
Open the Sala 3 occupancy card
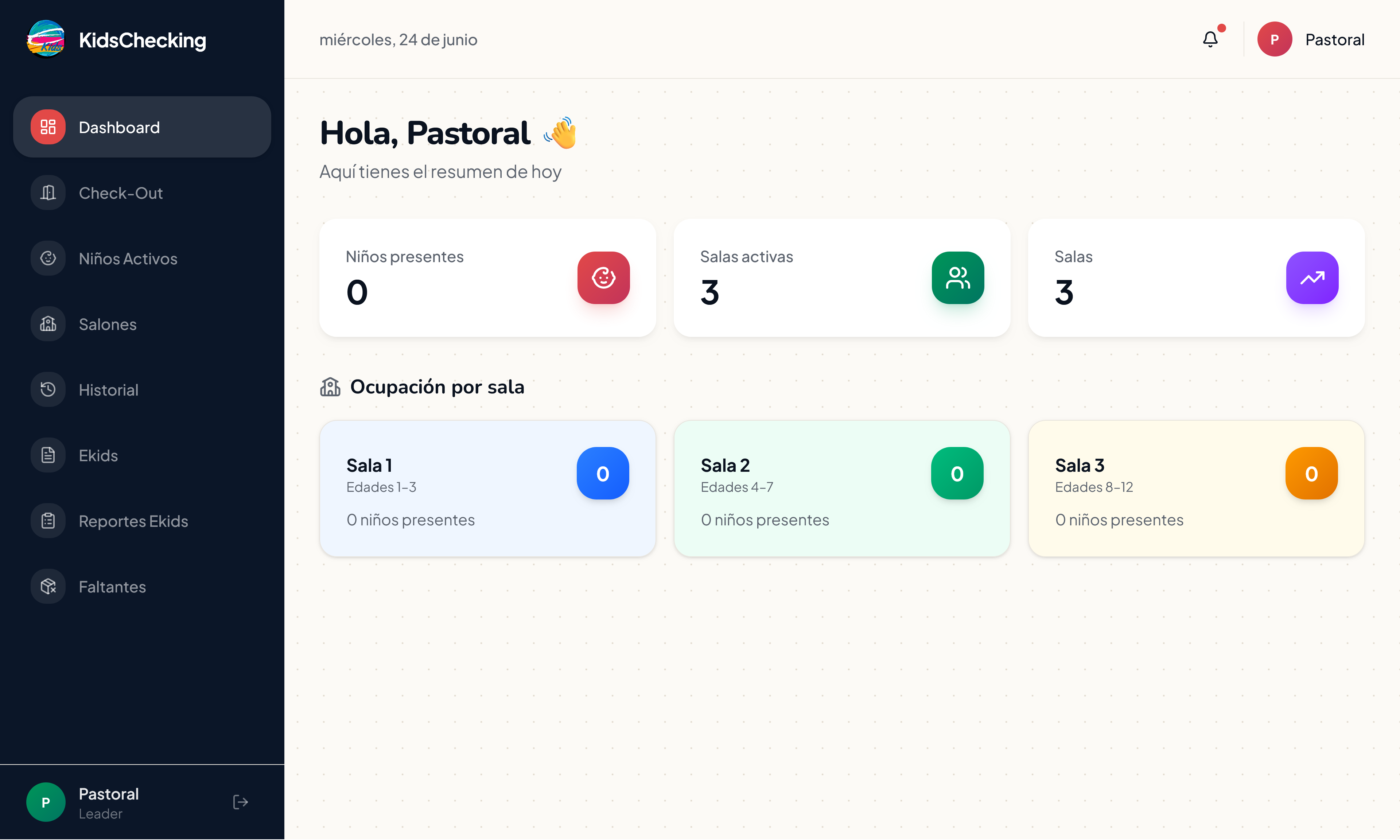[1196, 489]
